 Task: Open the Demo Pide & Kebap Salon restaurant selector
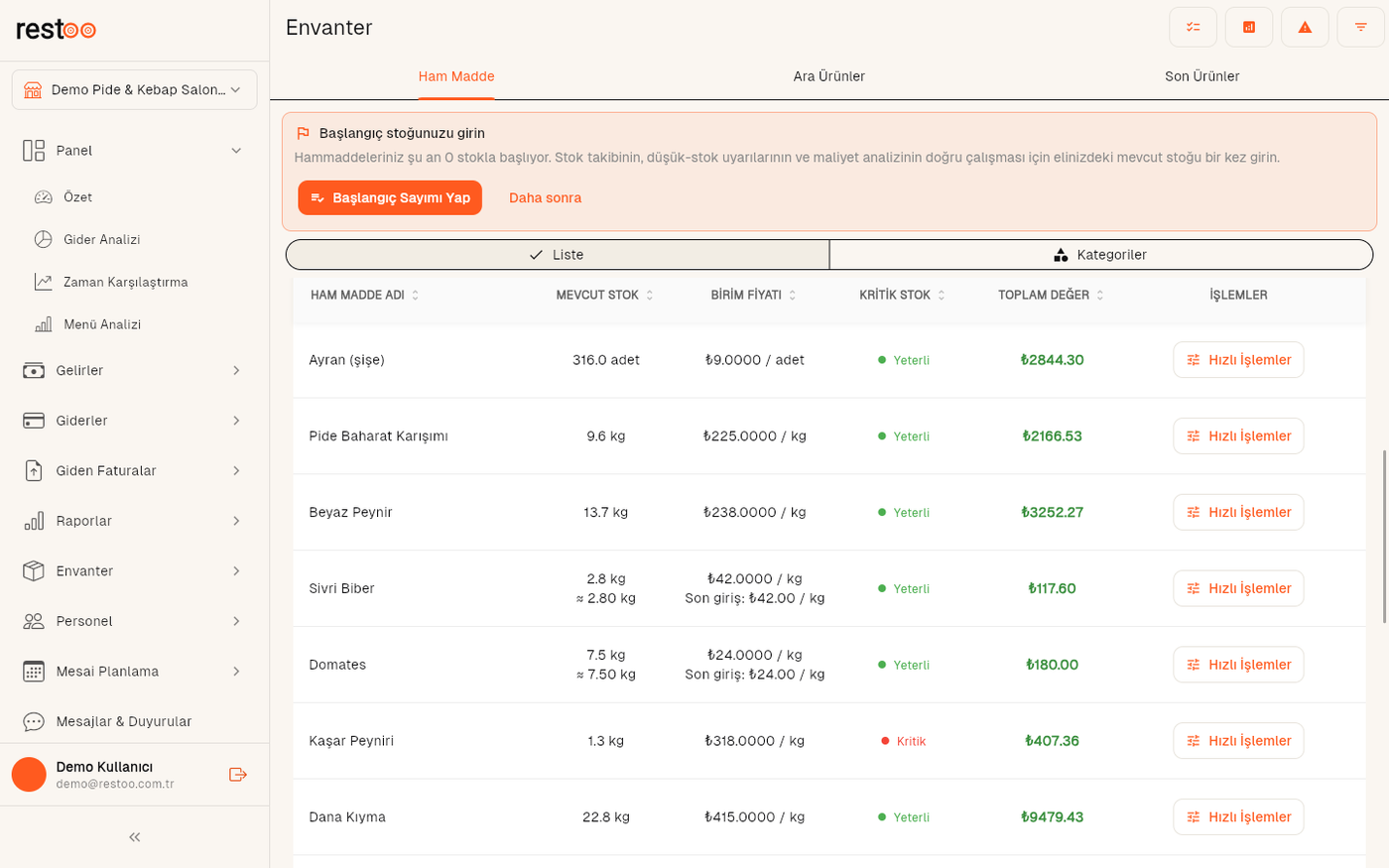point(134,90)
